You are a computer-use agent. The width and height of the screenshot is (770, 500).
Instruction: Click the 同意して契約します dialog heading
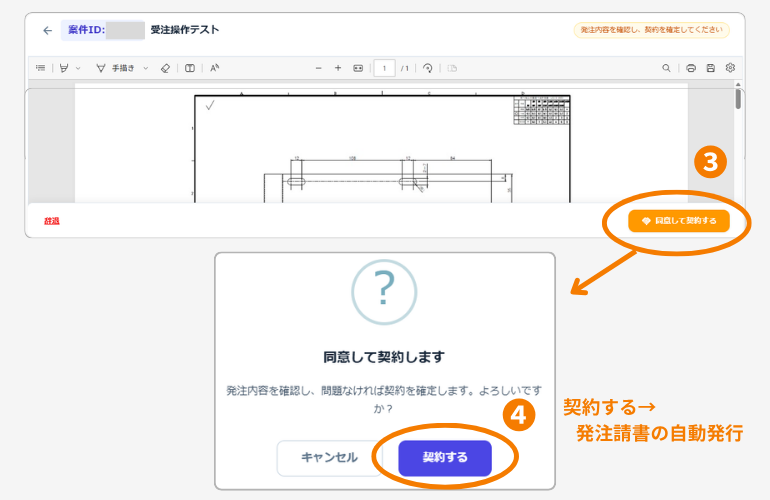tap(384, 357)
